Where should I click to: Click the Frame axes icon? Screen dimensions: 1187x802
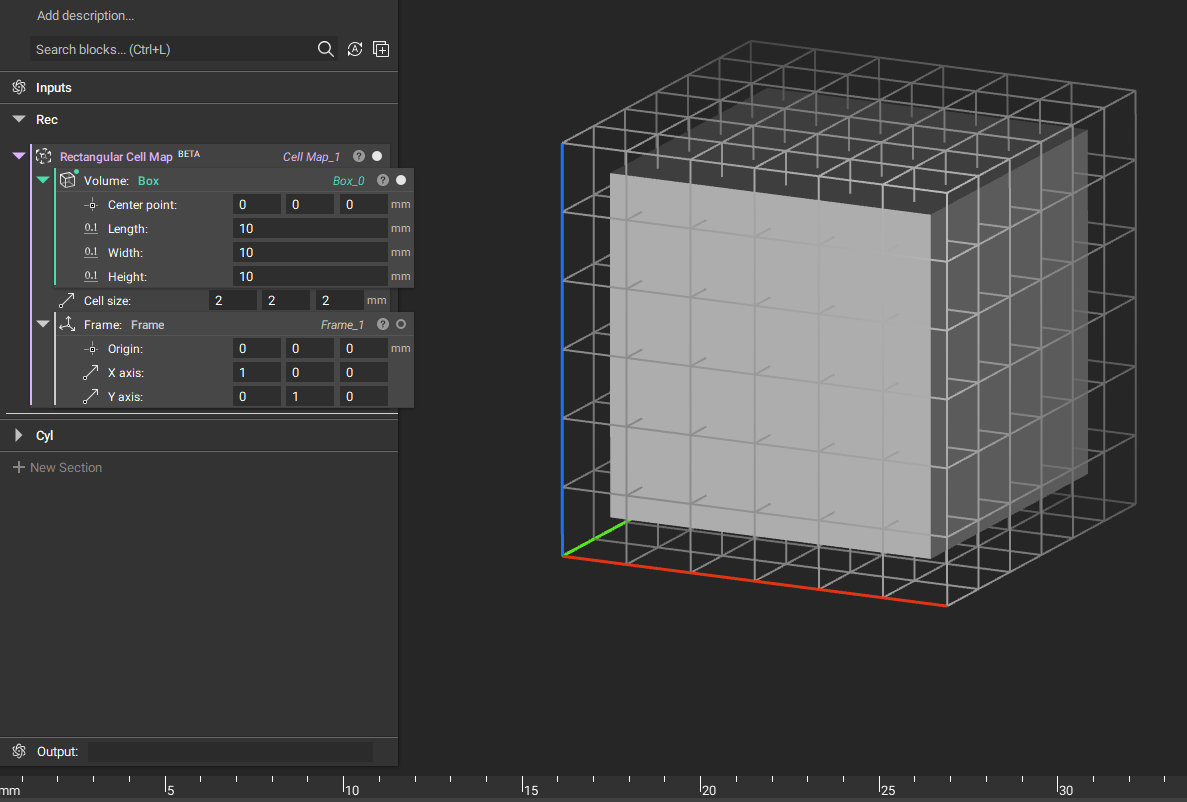[x=67, y=324]
